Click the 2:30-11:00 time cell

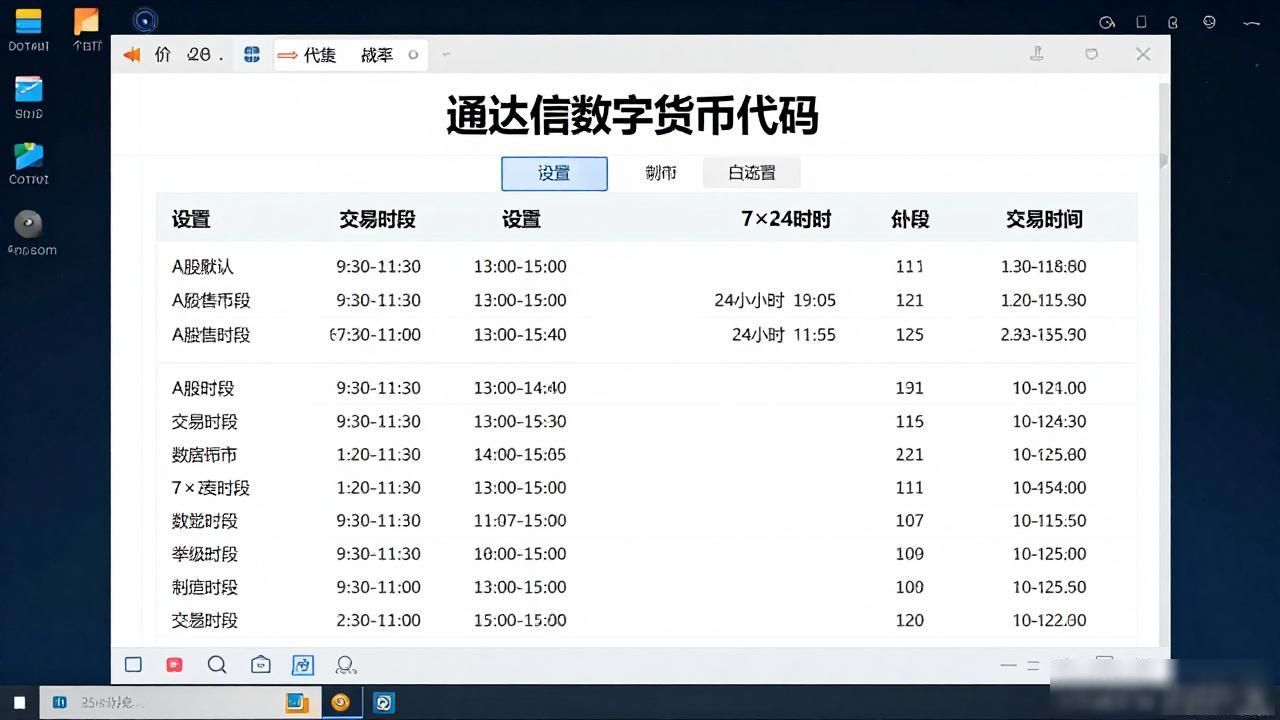(x=379, y=620)
